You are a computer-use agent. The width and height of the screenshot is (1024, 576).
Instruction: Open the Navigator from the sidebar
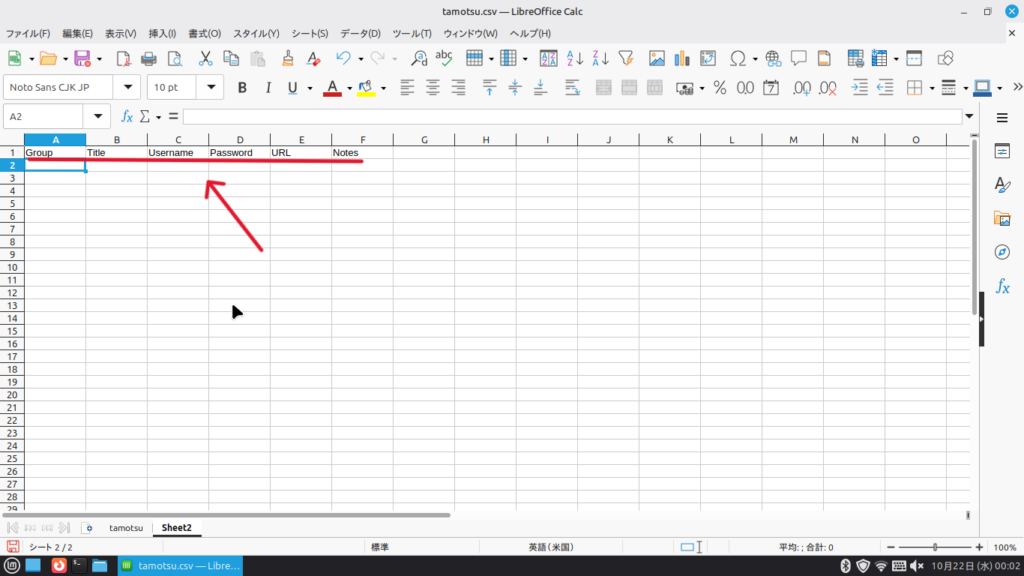click(1002, 251)
